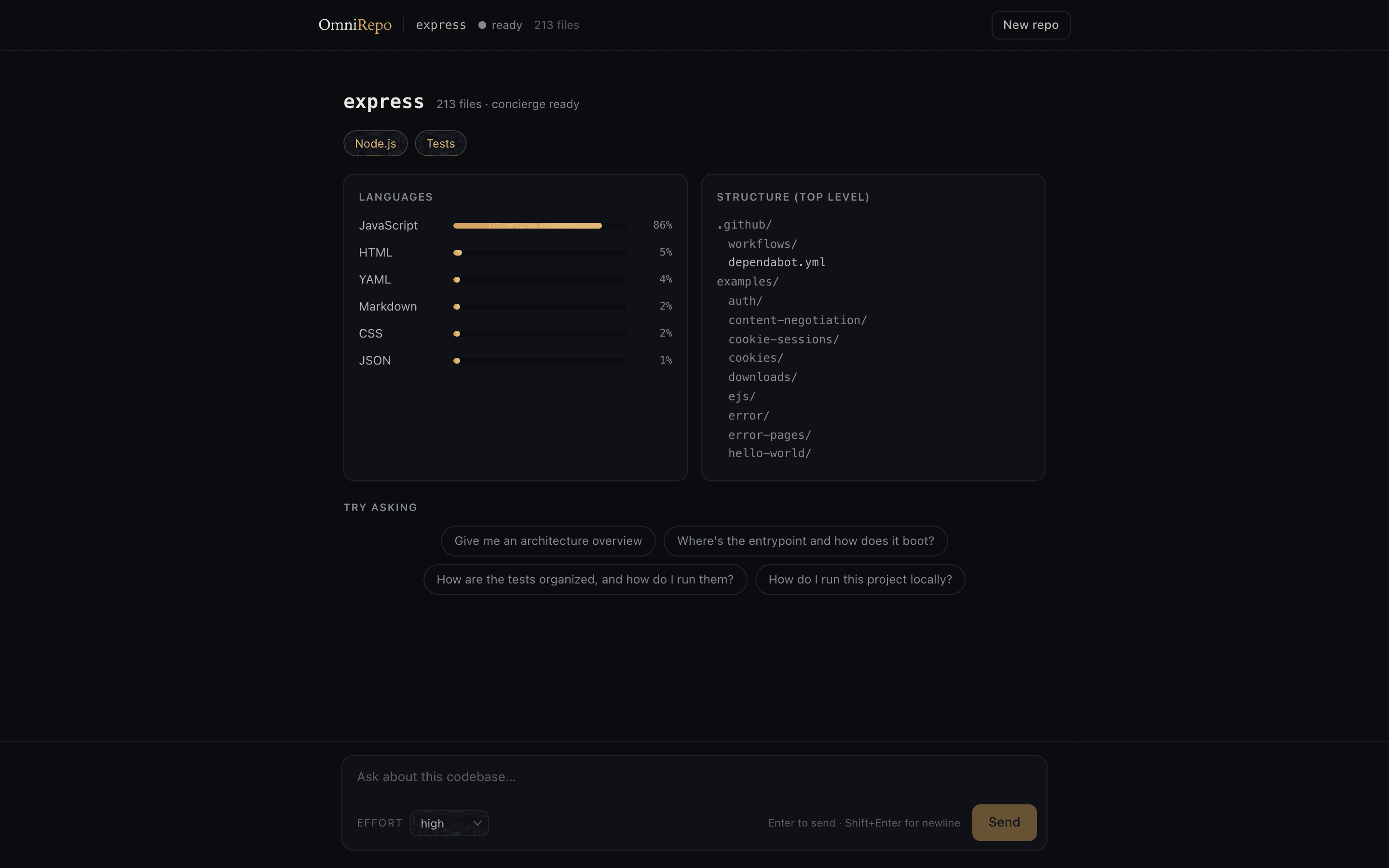
Task: Click the ready status dot icon
Action: pyautogui.click(x=482, y=25)
